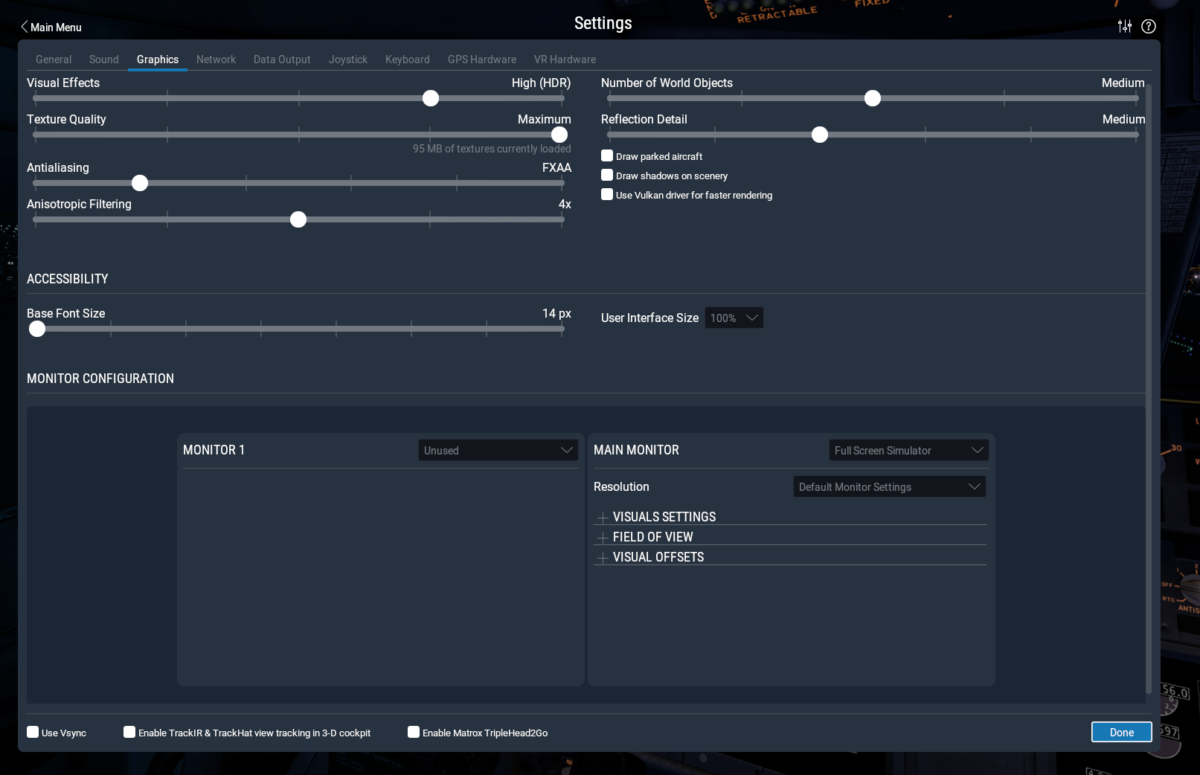Click the Done button
Viewport: 1200px width, 775px height.
pyautogui.click(x=1120, y=731)
